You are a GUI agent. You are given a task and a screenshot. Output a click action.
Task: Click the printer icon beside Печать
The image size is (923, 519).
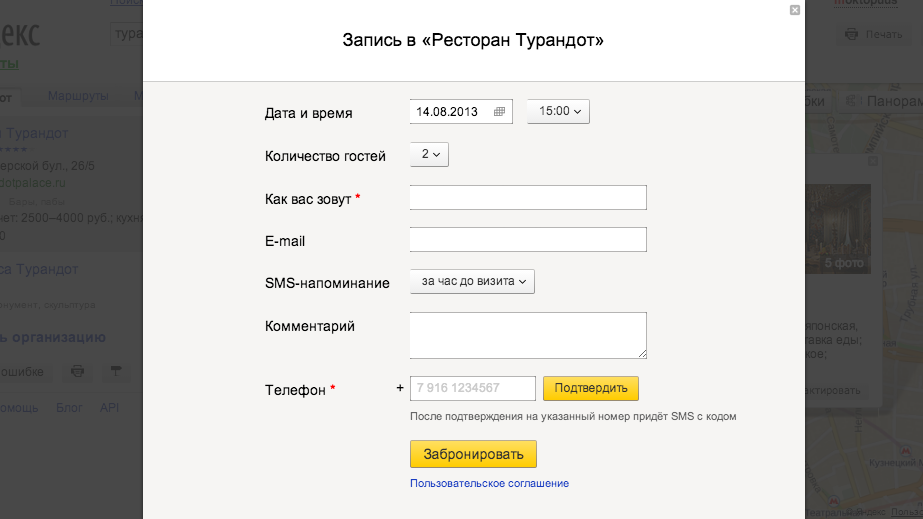[x=851, y=34]
